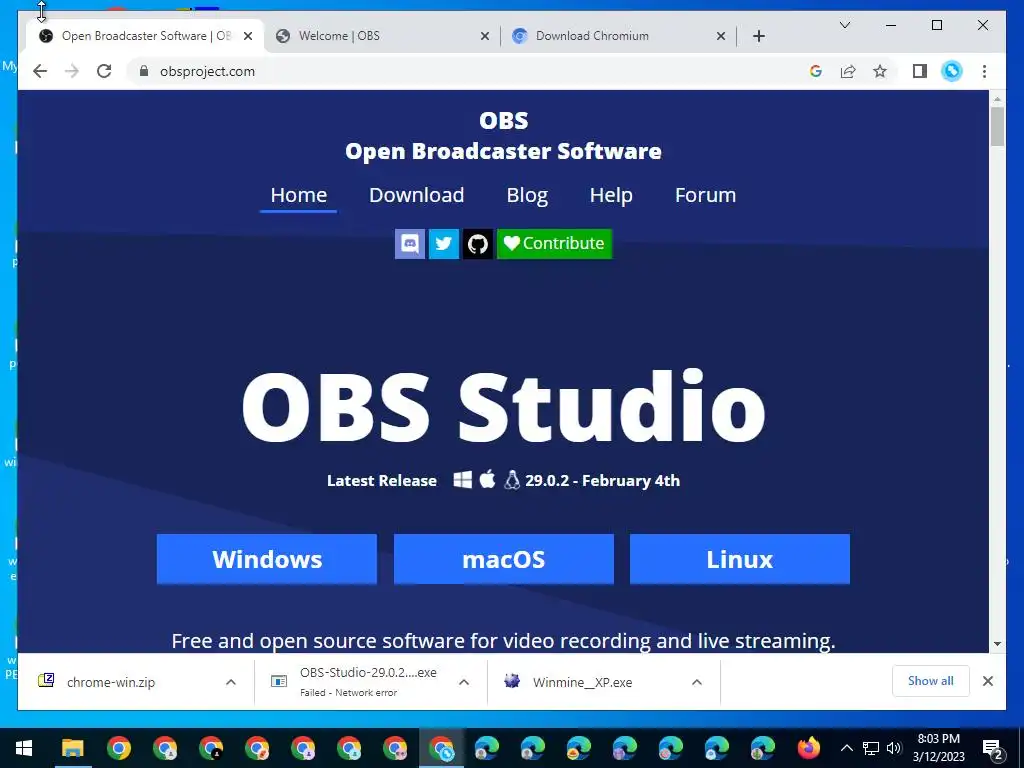Open a new browser tab

point(759,36)
